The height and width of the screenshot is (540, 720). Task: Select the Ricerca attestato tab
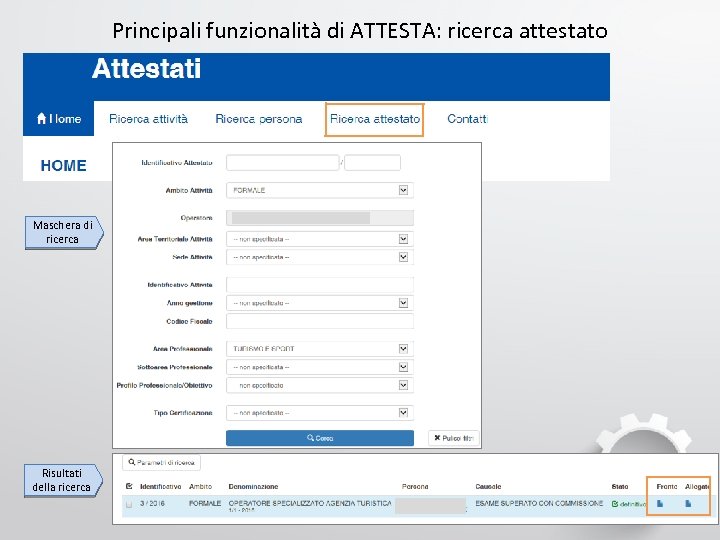[375, 119]
